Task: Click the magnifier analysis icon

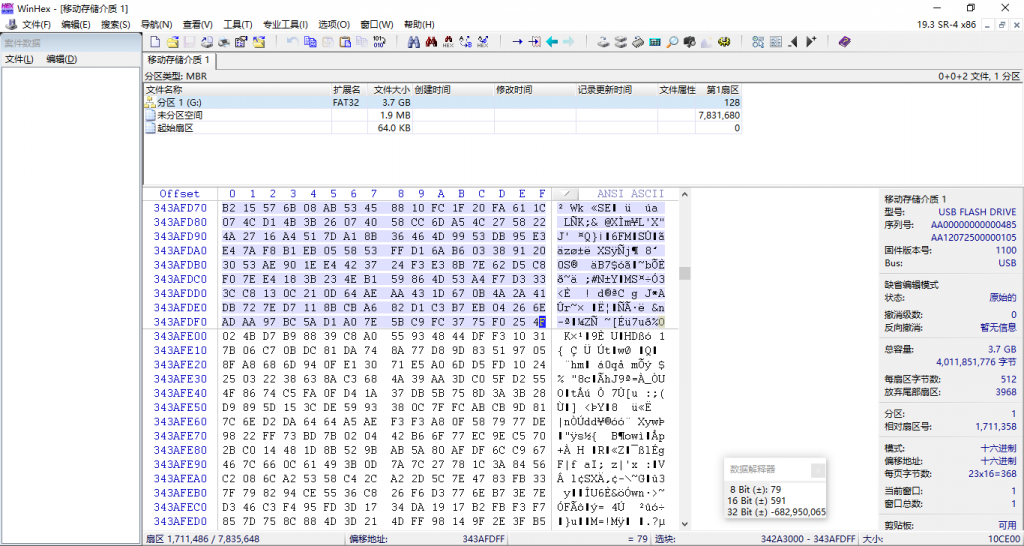Action: [x=672, y=42]
